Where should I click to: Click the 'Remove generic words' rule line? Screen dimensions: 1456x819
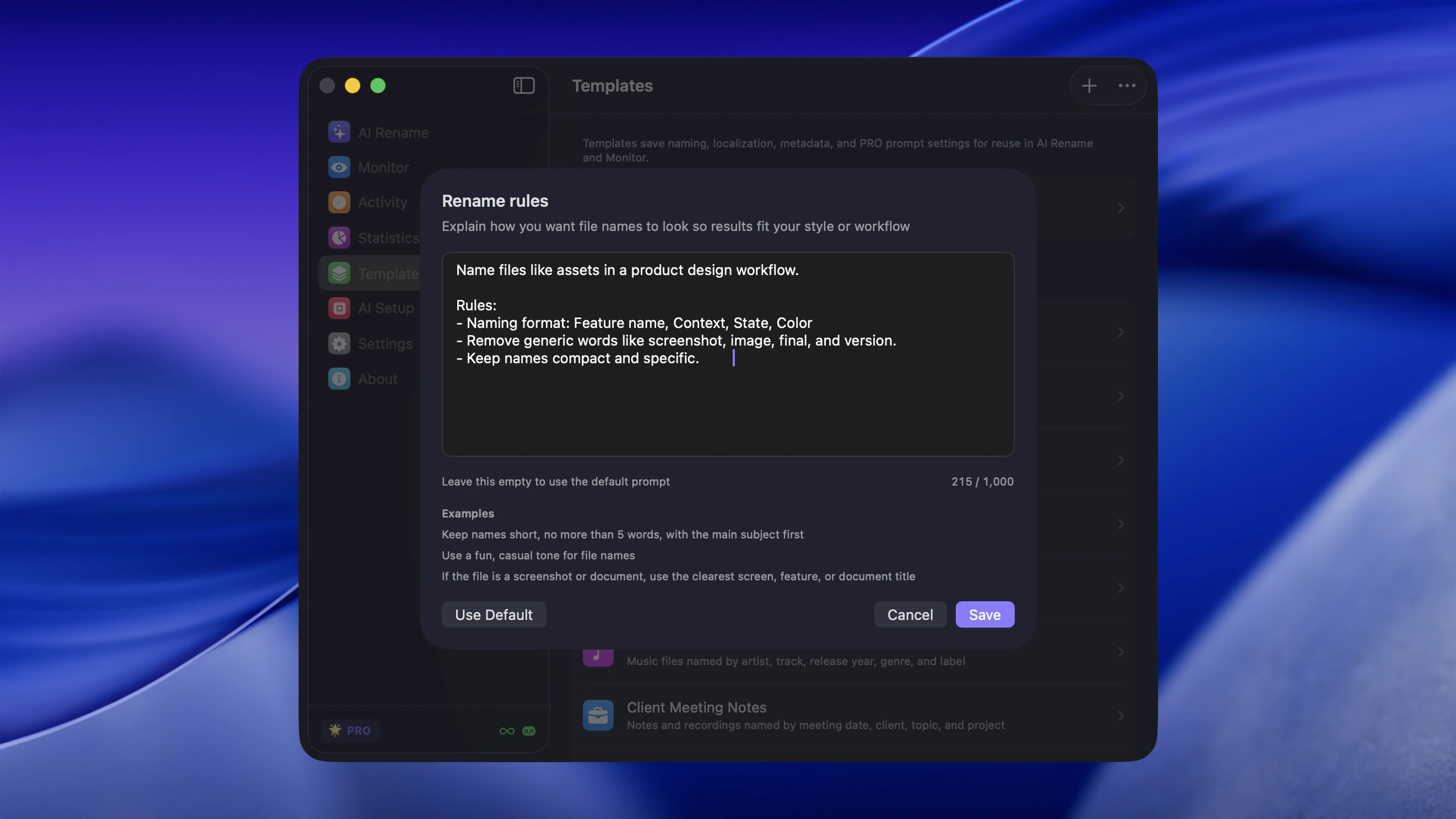[676, 340]
